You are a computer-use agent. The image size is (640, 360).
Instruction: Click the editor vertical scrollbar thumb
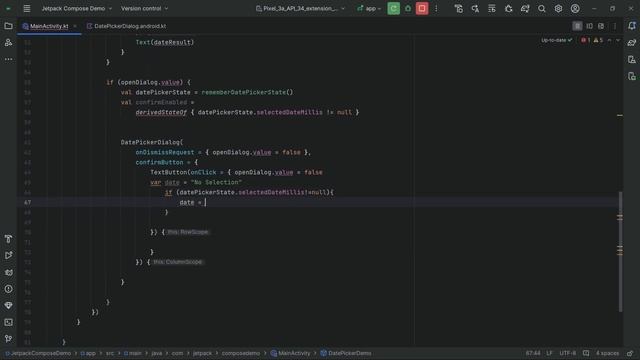pyautogui.click(x=620, y=251)
